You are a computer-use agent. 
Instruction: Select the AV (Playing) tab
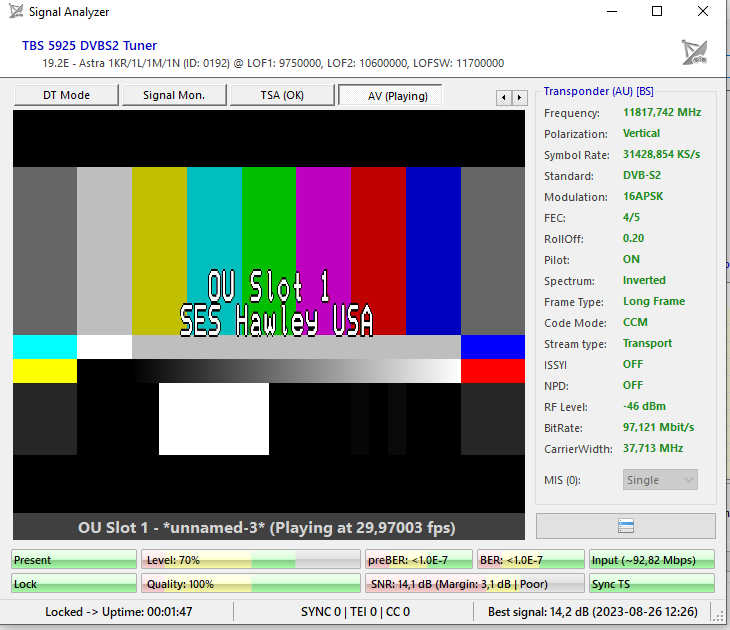point(390,95)
